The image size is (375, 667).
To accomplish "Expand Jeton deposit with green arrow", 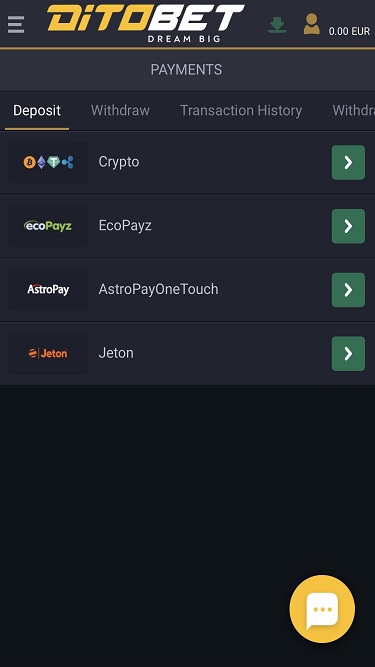I will pyautogui.click(x=348, y=353).
